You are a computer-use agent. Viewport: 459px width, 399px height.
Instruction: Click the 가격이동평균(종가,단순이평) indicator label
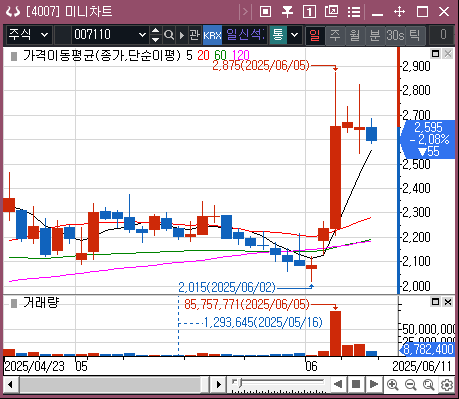pyautogui.click(x=102, y=55)
